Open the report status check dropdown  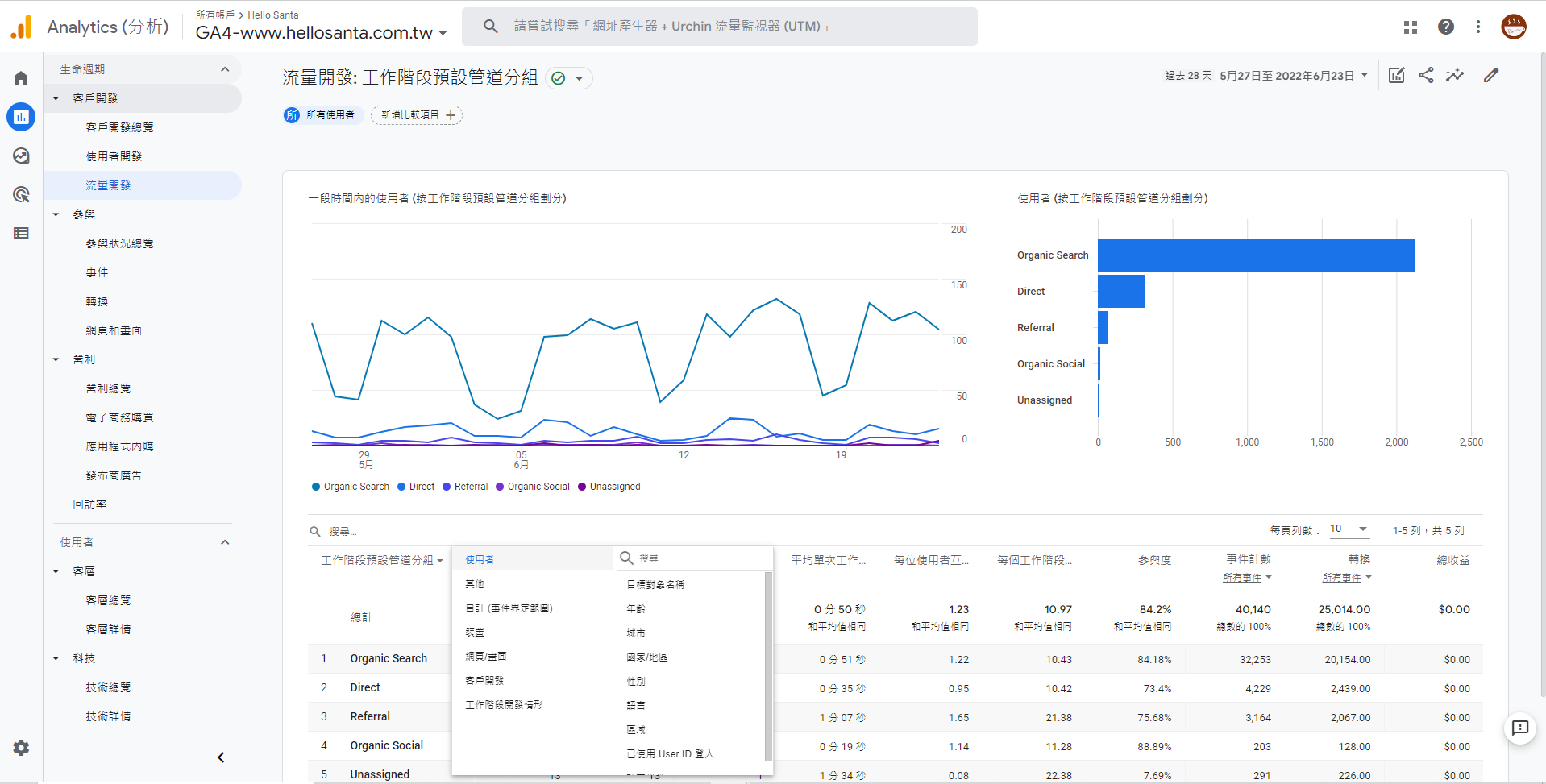click(569, 78)
